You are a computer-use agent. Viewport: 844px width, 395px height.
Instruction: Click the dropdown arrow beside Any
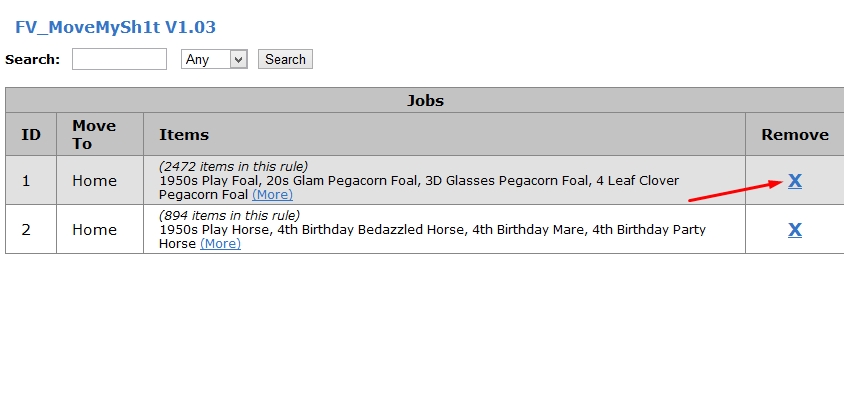pos(238,59)
